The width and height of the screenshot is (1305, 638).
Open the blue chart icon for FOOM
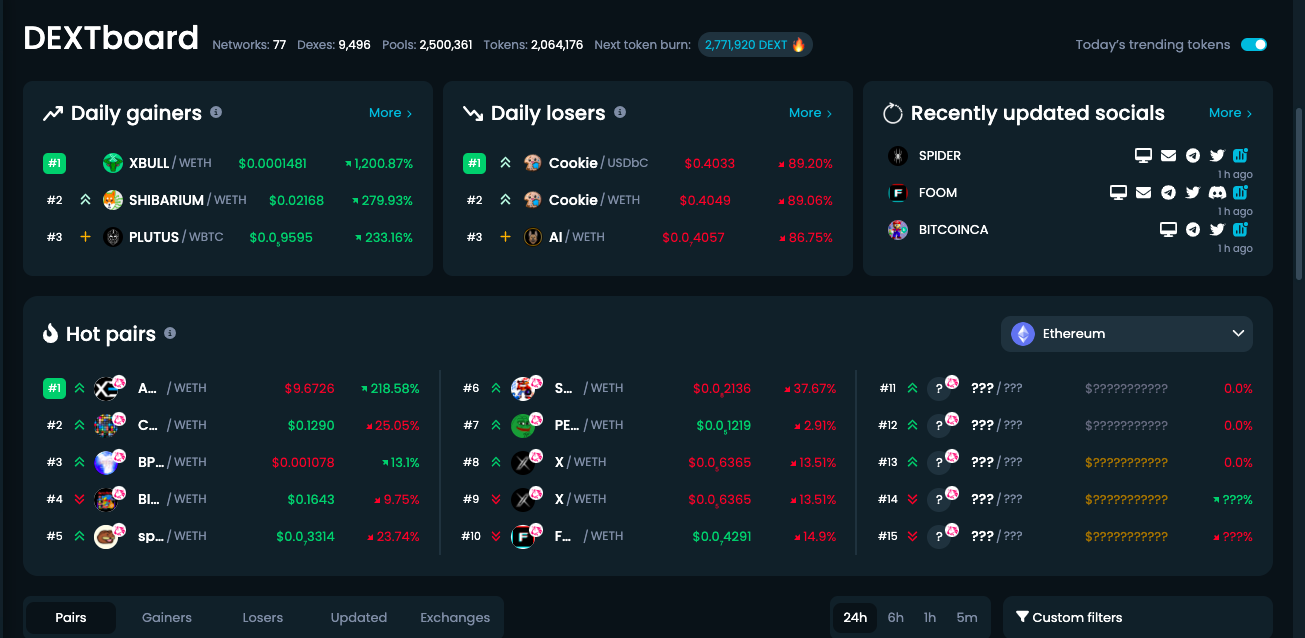point(1240,193)
